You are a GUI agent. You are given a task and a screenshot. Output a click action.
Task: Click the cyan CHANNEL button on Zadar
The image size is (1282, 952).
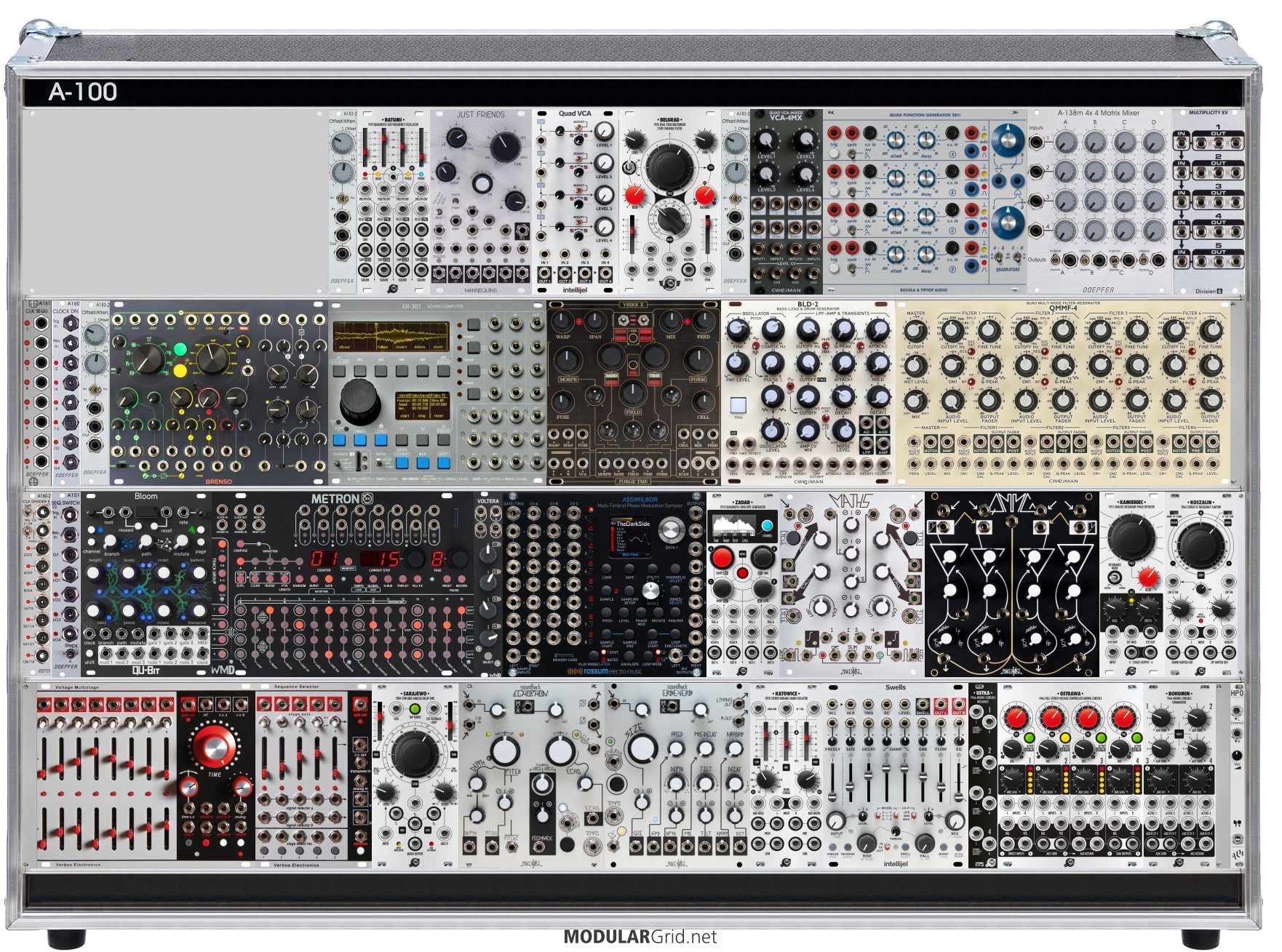tap(767, 526)
